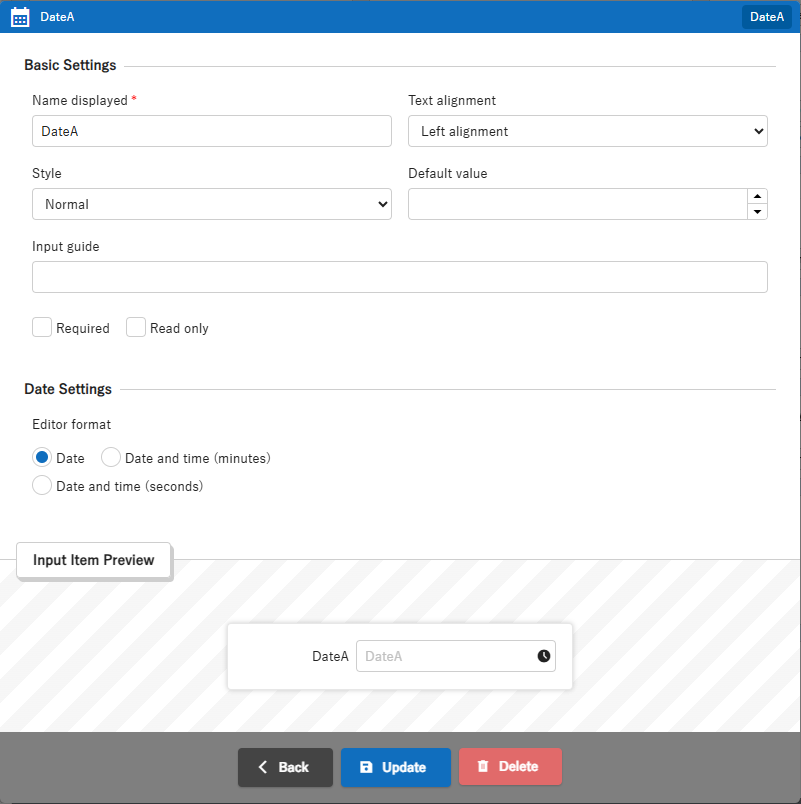Click the Input Item Preview tab

pos(93,560)
